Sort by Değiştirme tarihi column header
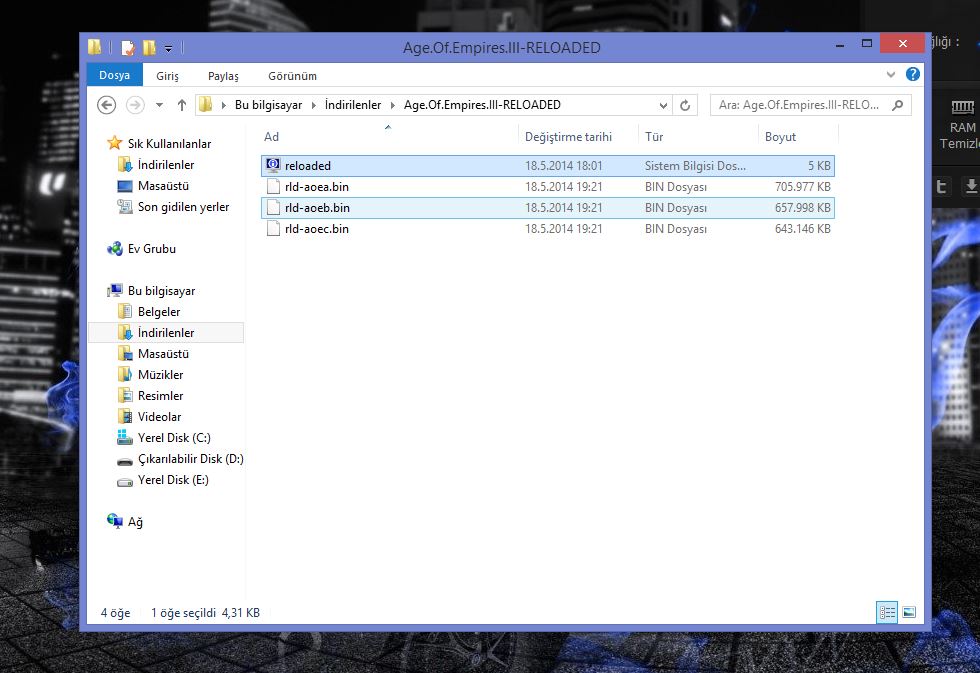Viewport: 980px width, 673px height. tap(568, 137)
